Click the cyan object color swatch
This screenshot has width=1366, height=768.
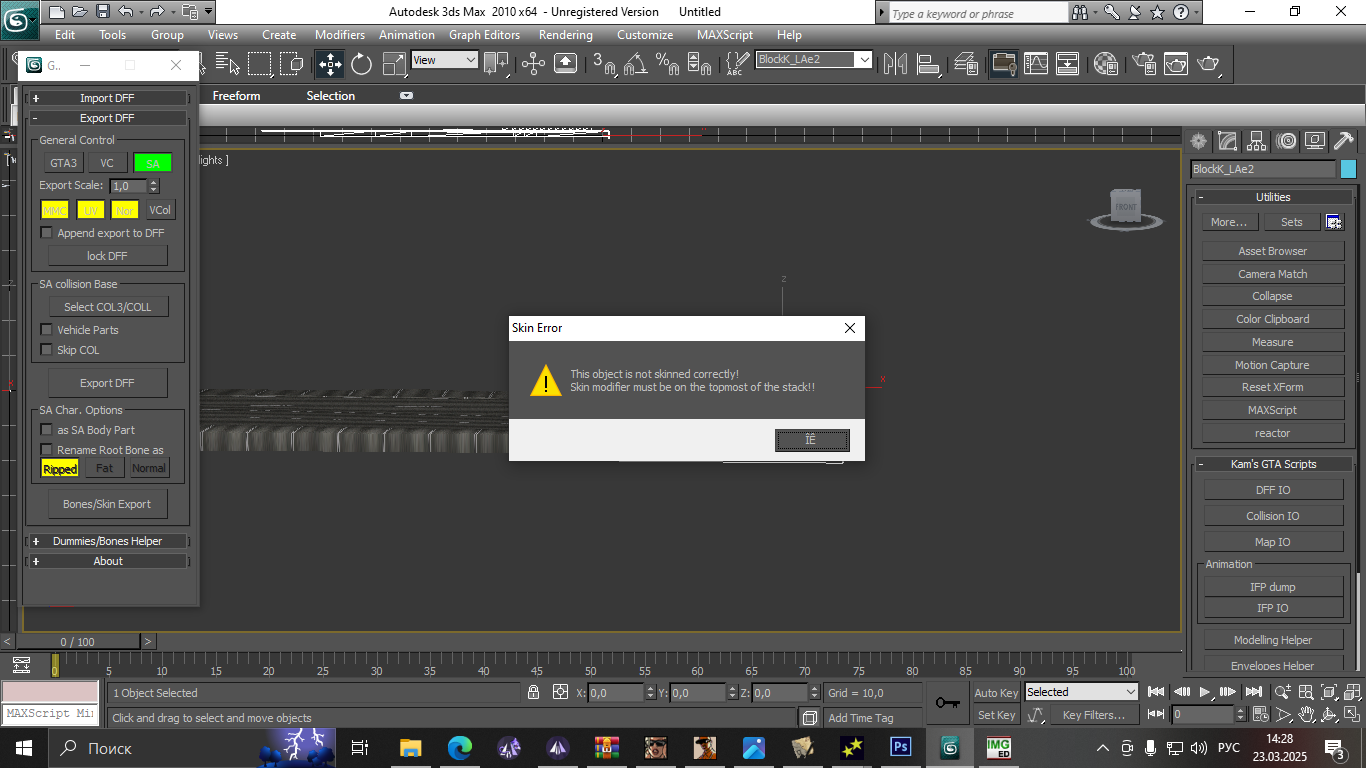tap(1348, 170)
